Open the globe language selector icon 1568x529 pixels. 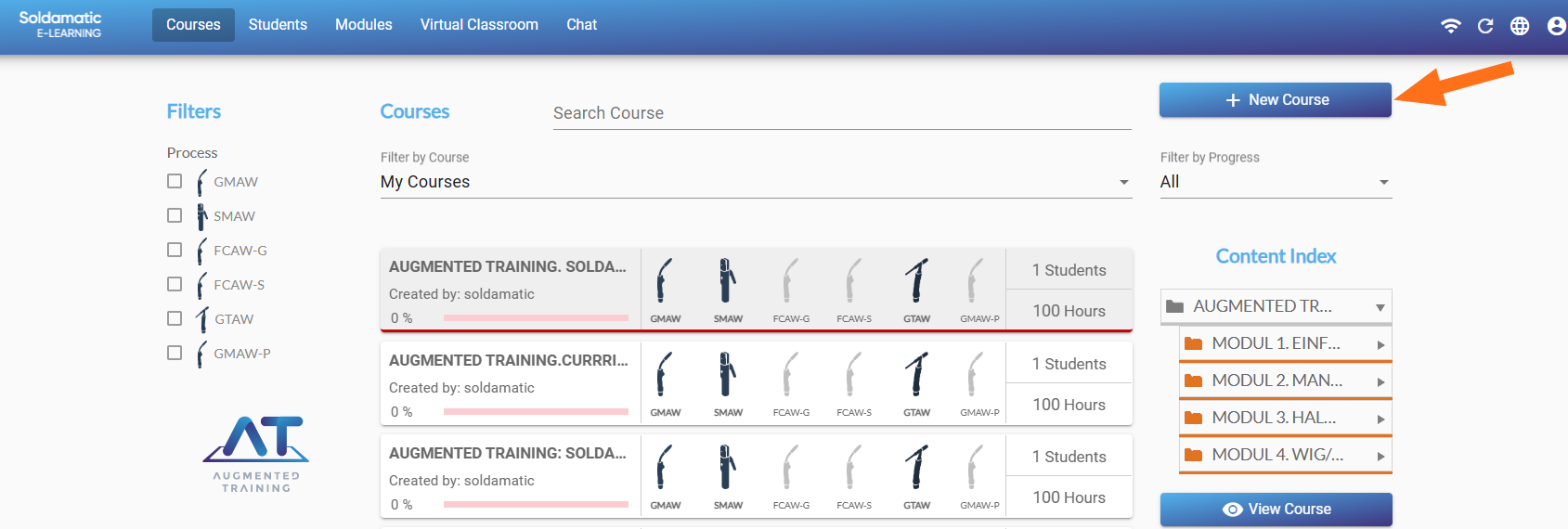click(x=1520, y=26)
